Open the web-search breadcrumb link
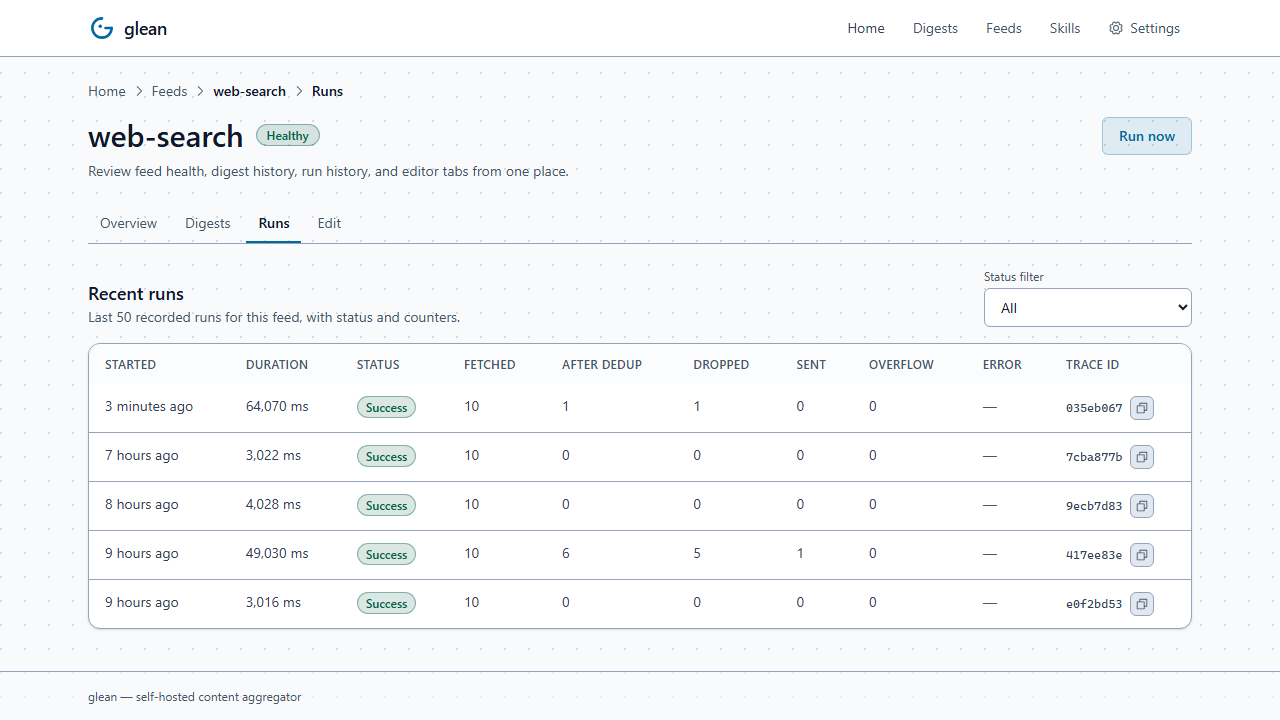The width and height of the screenshot is (1280, 720). 249,91
